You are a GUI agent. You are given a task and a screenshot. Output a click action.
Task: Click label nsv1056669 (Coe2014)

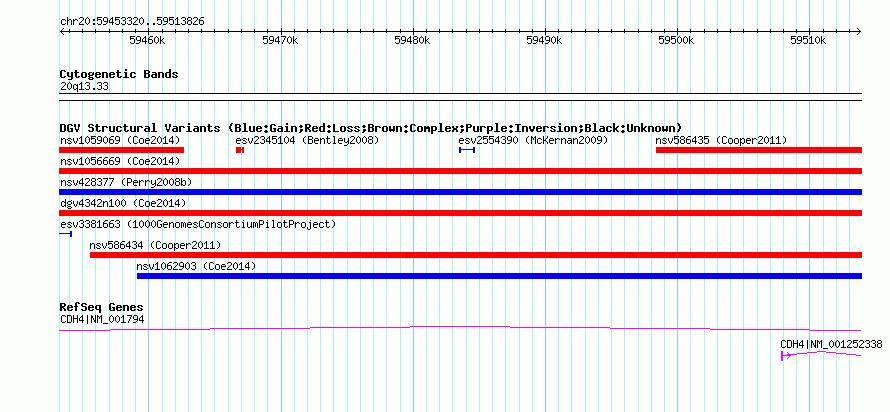coord(120,161)
